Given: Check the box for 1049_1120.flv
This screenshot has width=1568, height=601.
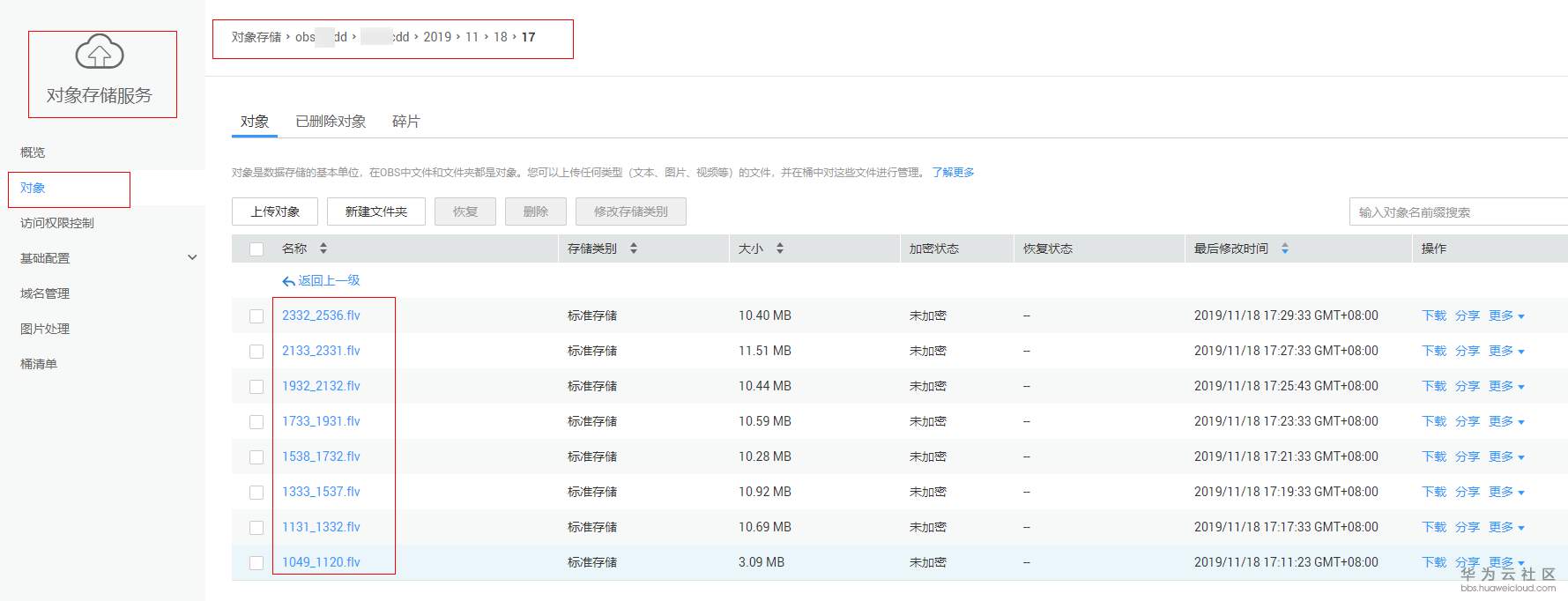Looking at the screenshot, I should click(x=256, y=563).
